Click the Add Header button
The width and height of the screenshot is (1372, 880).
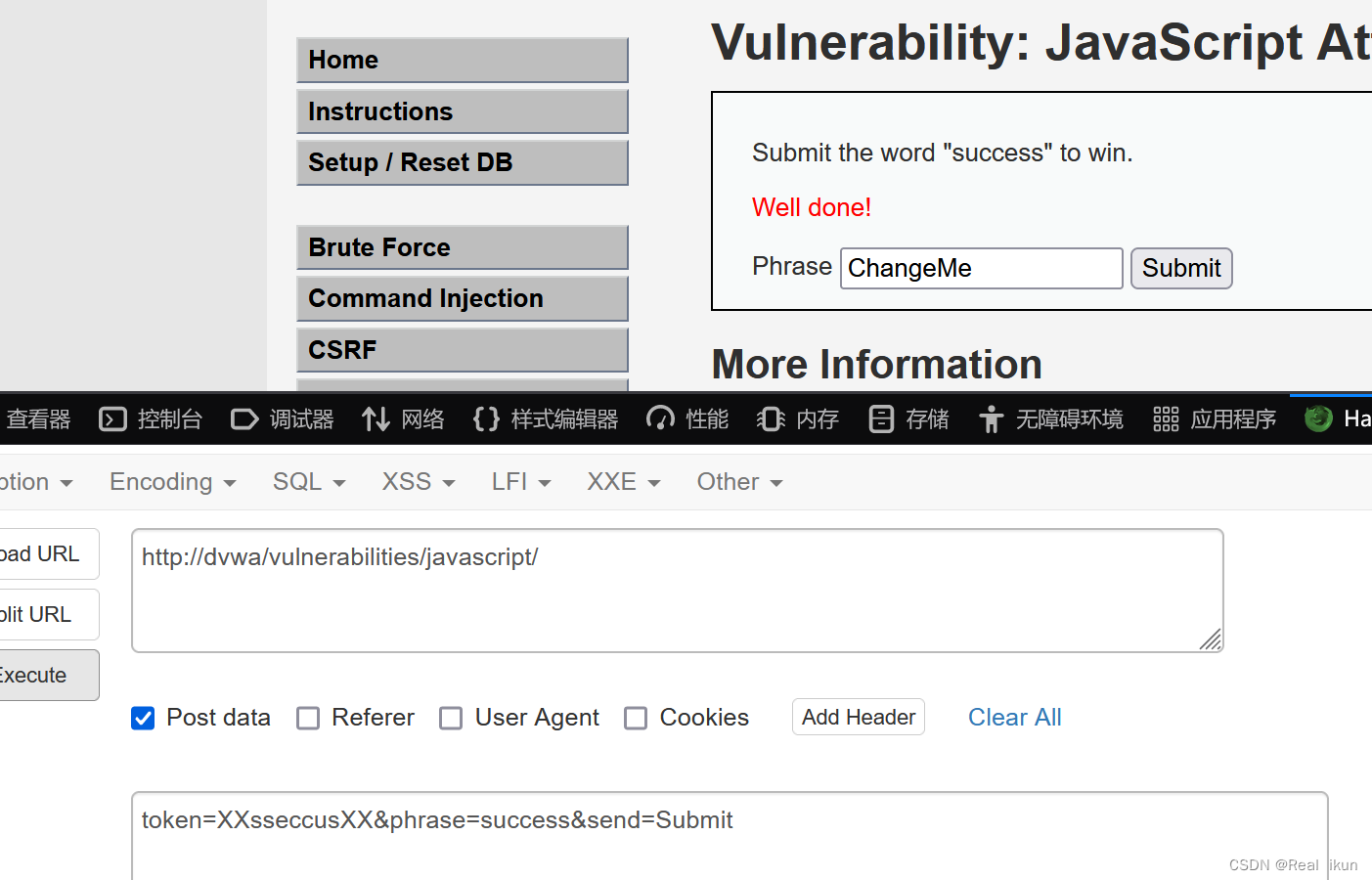859,717
